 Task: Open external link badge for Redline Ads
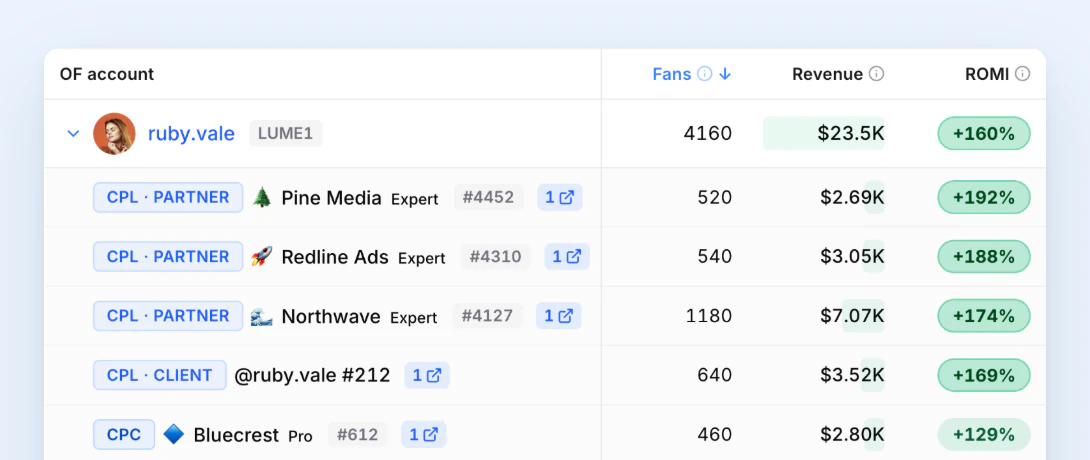pos(567,257)
